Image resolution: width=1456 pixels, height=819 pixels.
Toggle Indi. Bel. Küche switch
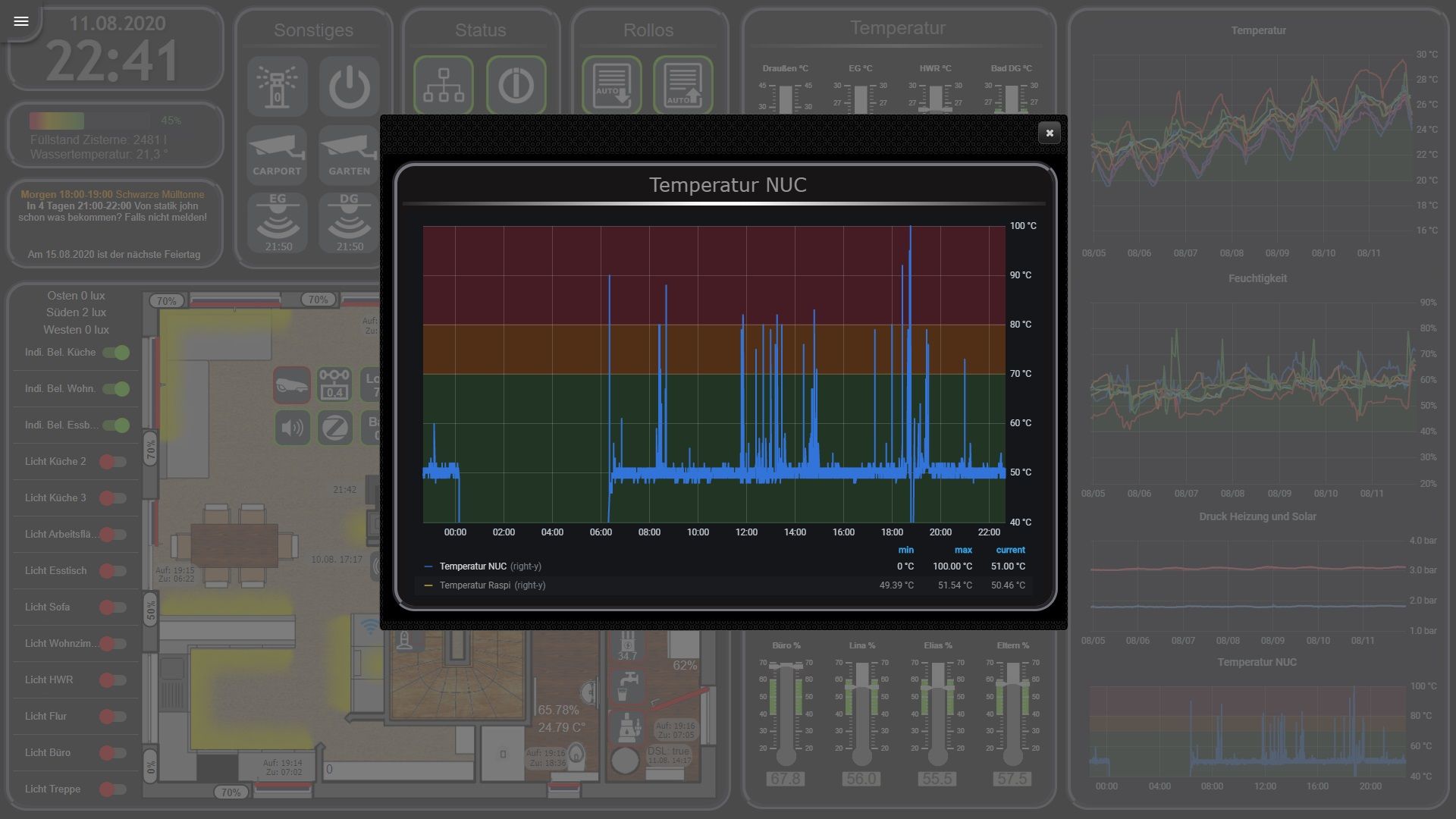coord(116,353)
